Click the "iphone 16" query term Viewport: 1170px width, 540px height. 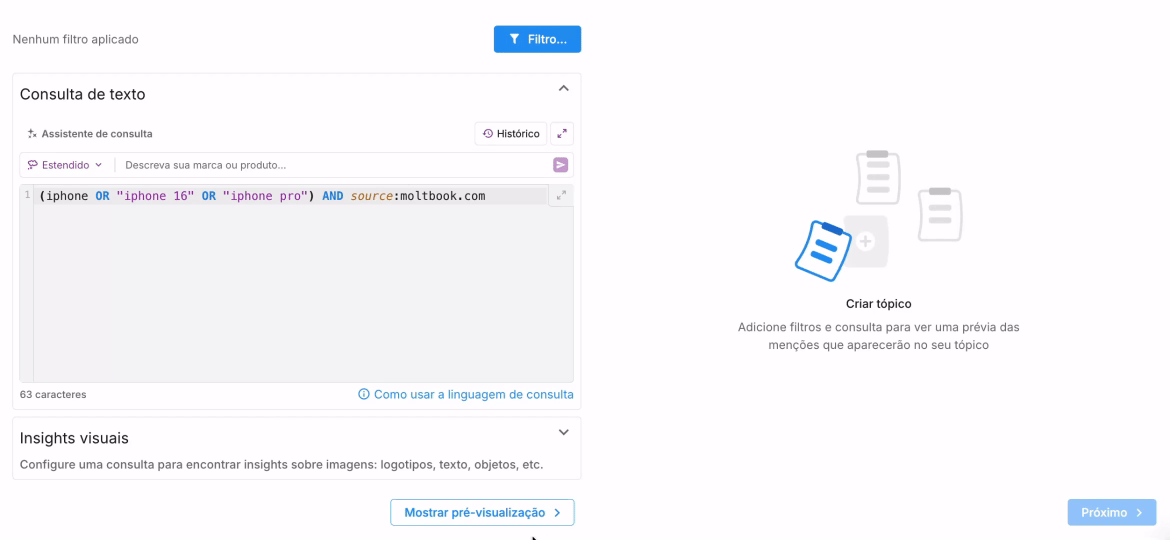(155, 196)
